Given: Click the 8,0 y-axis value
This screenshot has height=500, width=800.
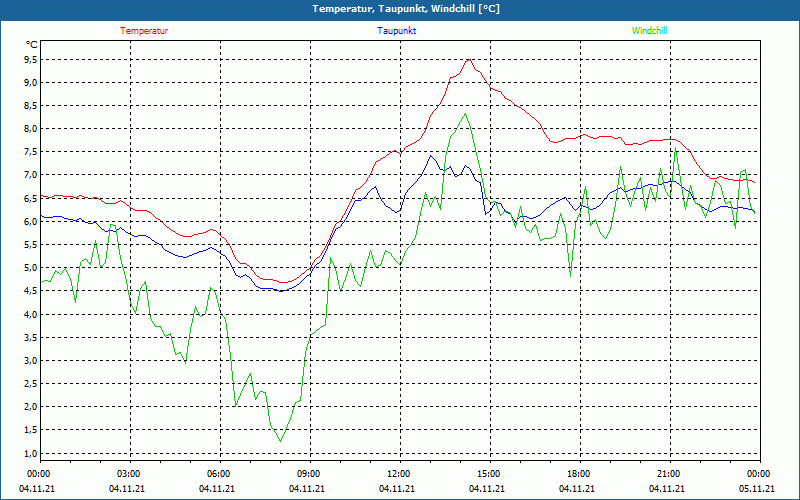Looking at the screenshot, I should tap(31, 129).
